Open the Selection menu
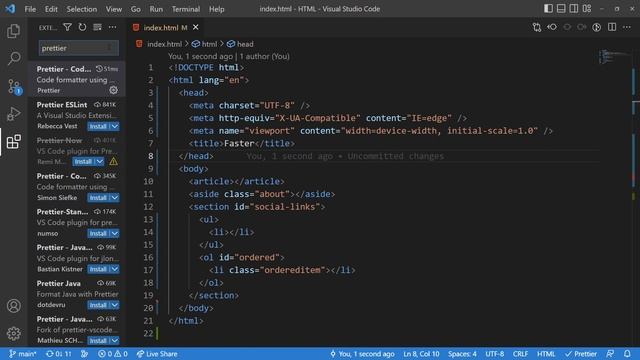This screenshot has height=360, width=640. 82,9
